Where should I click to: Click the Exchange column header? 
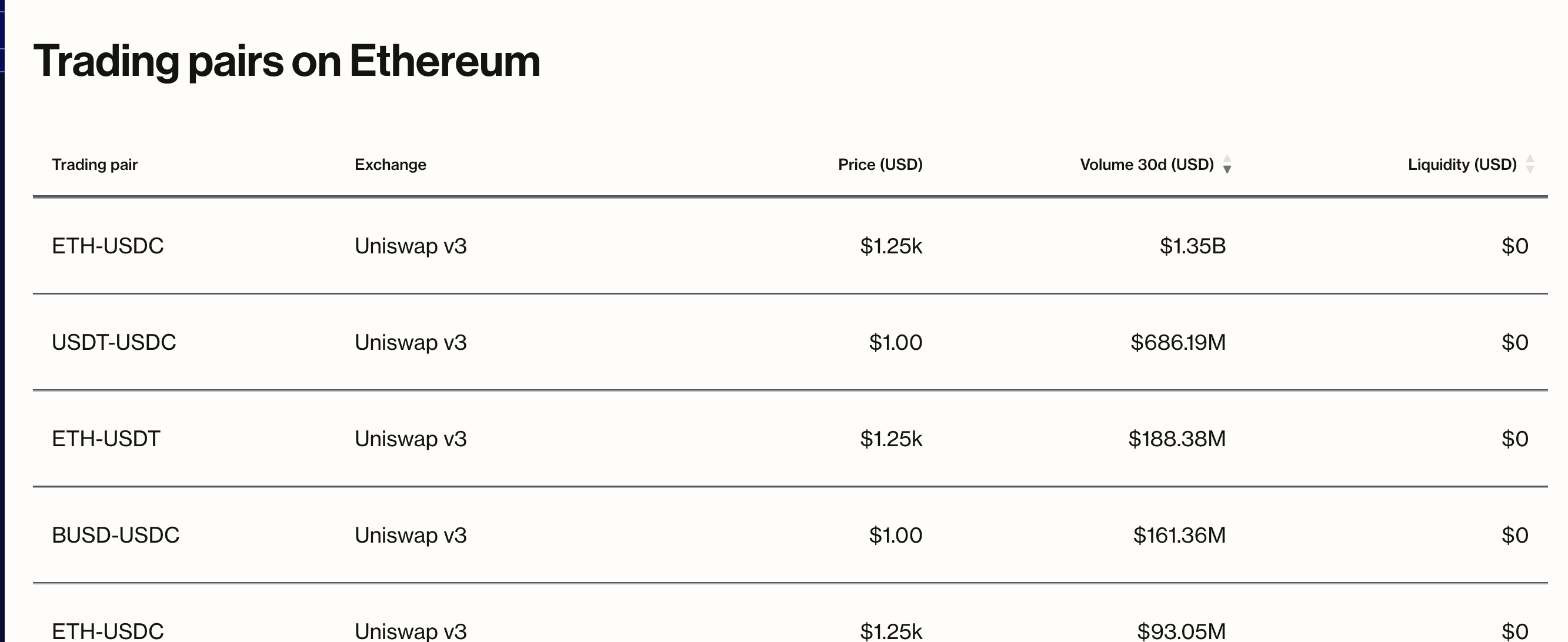pos(390,164)
